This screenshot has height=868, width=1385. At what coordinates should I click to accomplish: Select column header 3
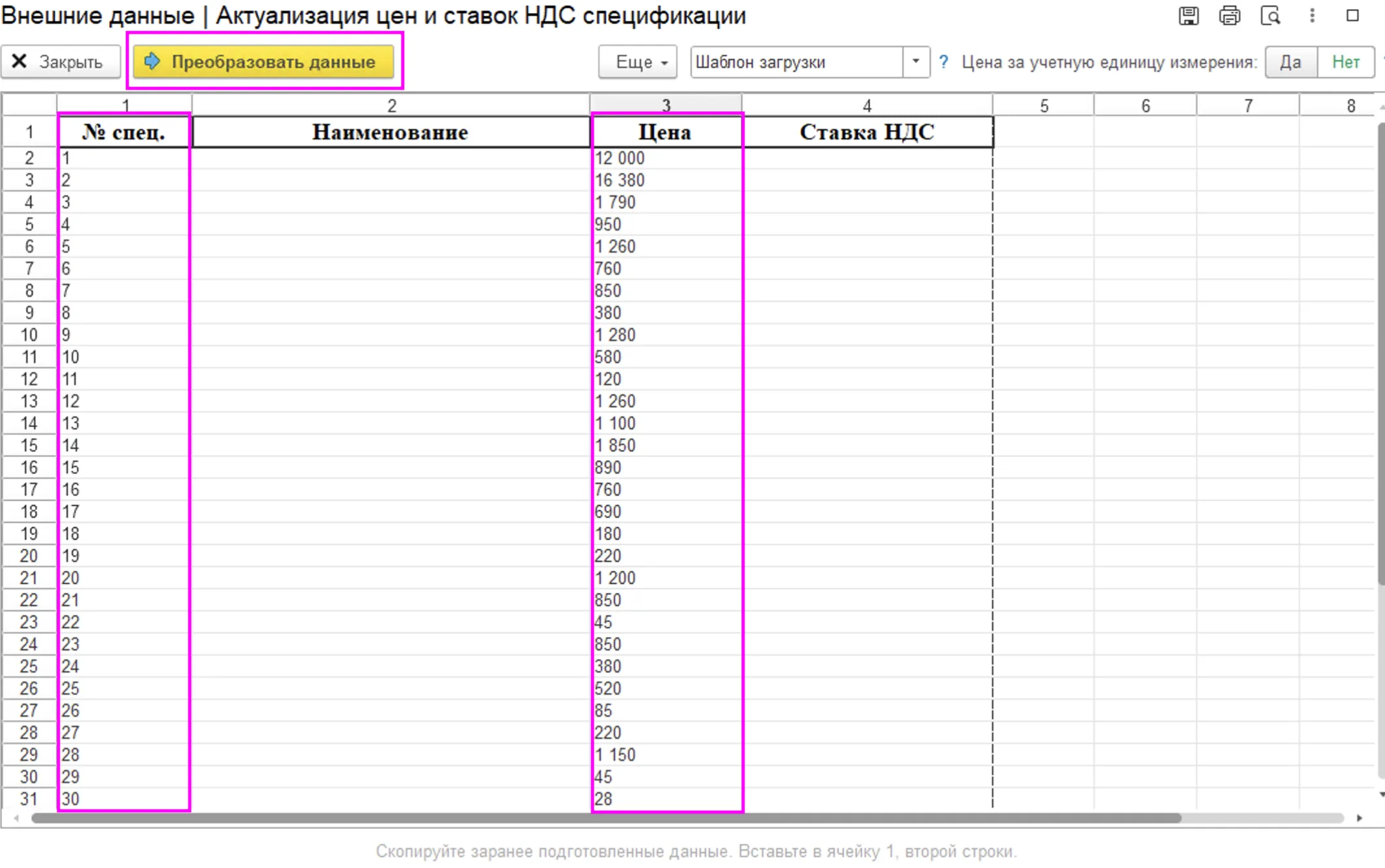pyautogui.click(x=666, y=105)
